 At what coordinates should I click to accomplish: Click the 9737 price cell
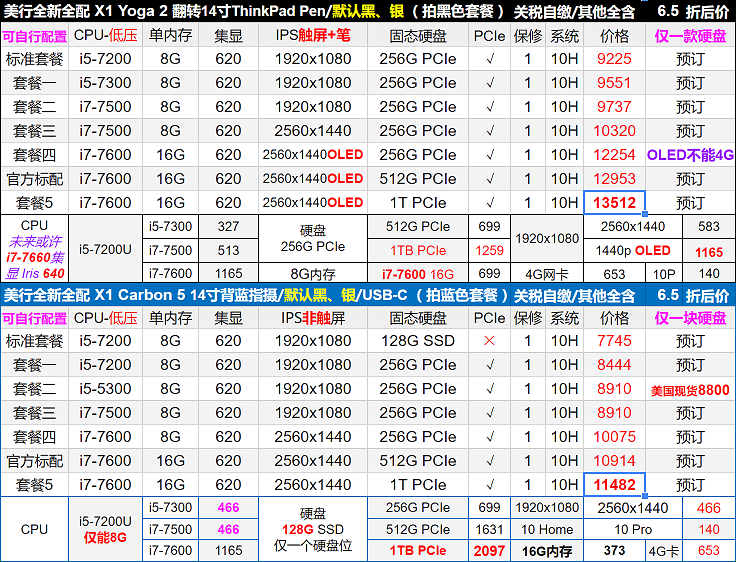coord(614,107)
